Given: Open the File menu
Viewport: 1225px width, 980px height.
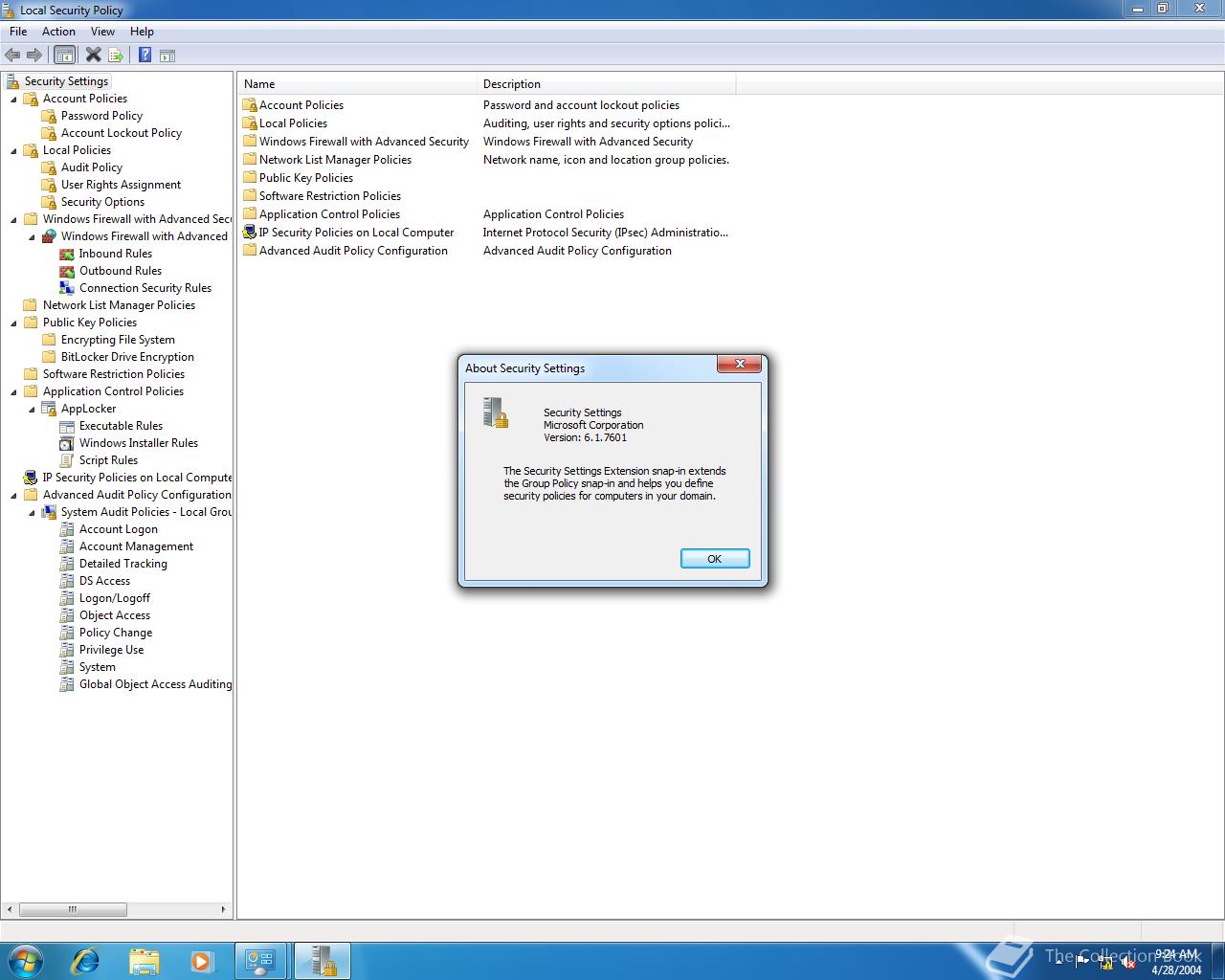Looking at the screenshot, I should pos(18,32).
